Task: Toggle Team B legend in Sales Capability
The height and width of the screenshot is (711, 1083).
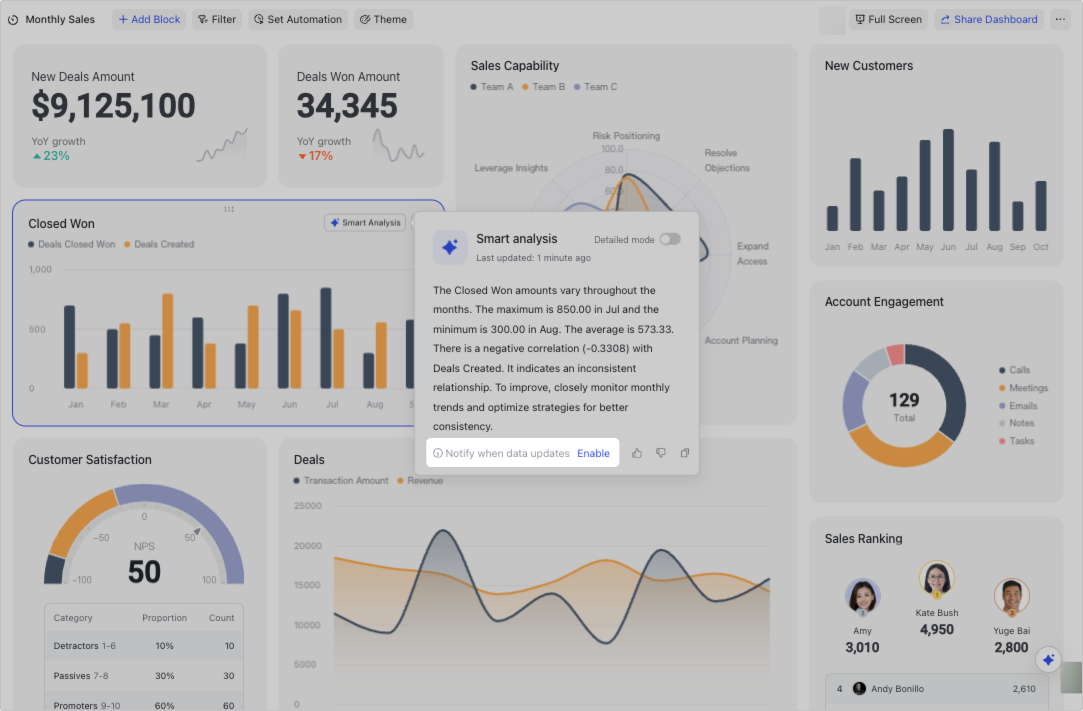Action: 544,87
